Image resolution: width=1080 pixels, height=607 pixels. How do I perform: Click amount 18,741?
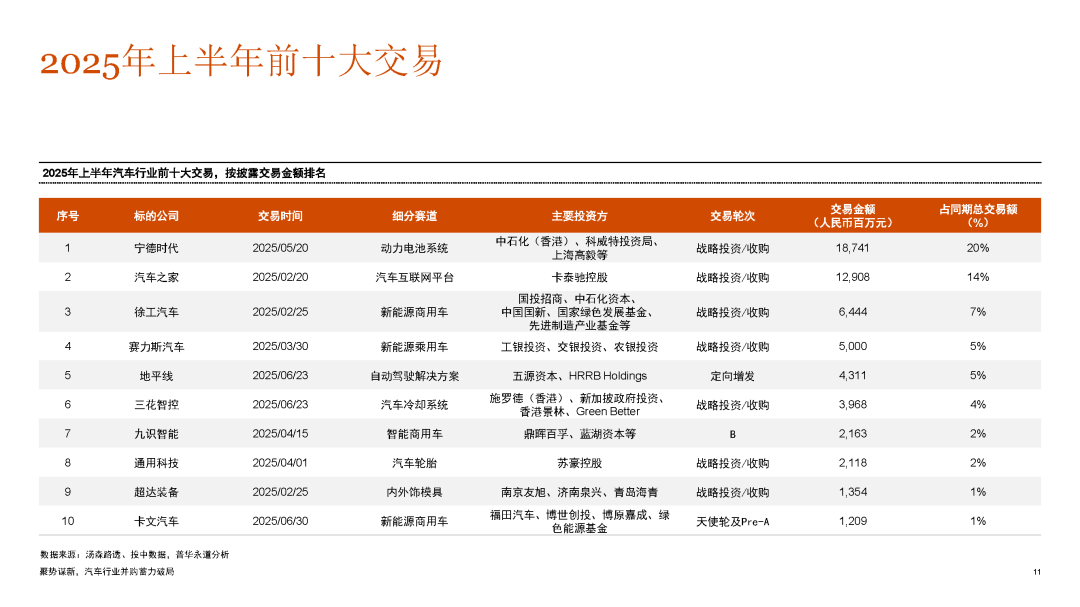tap(853, 248)
